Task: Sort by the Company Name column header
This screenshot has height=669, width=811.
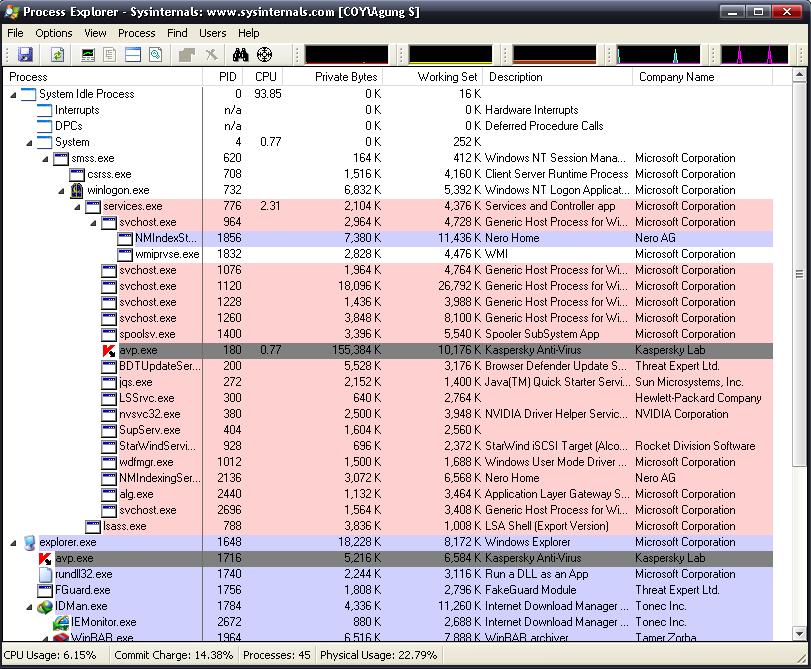Action: coord(702,77)
